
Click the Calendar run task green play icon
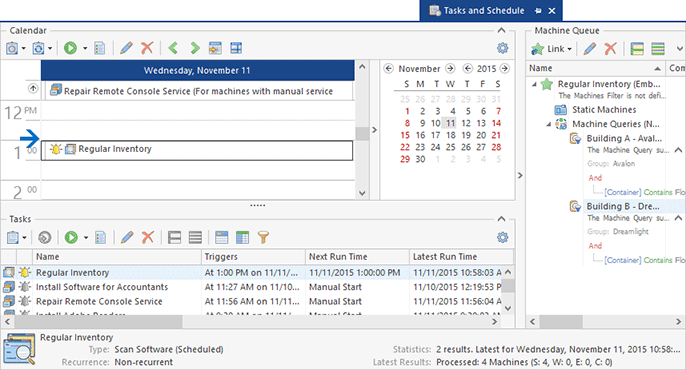pos(70,48)
